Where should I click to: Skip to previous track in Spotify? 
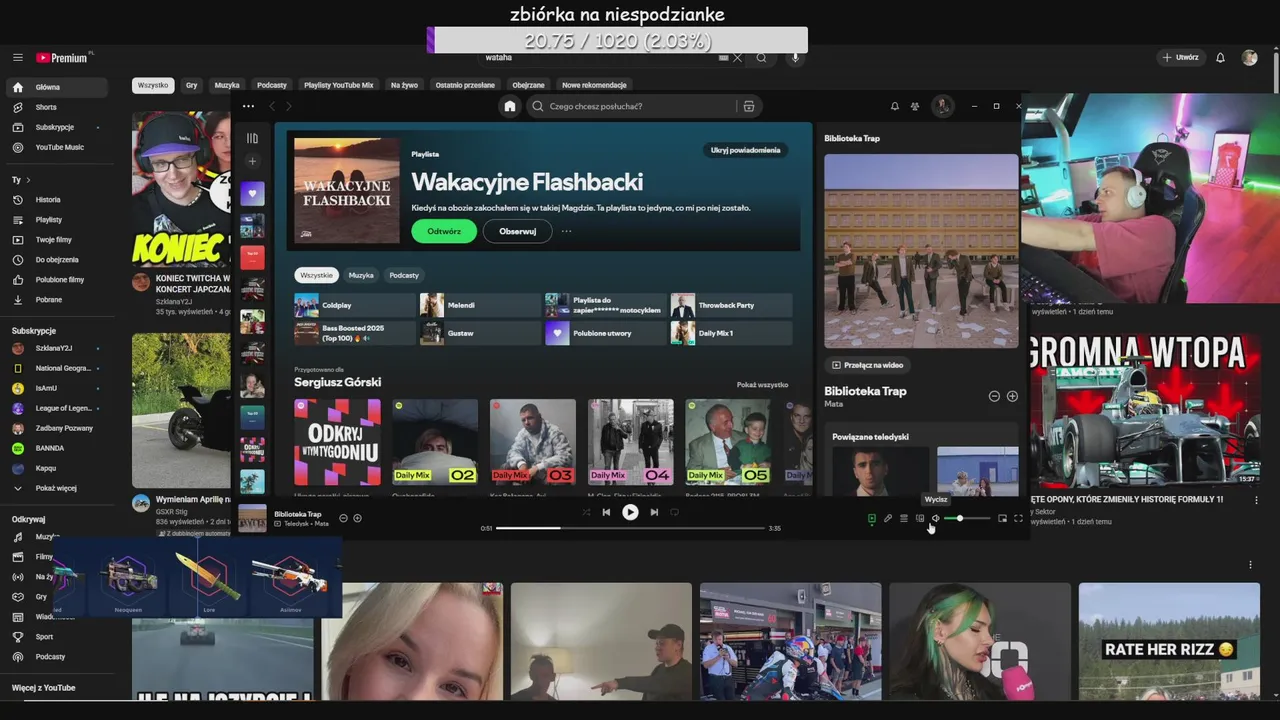(x=606, y=512)
